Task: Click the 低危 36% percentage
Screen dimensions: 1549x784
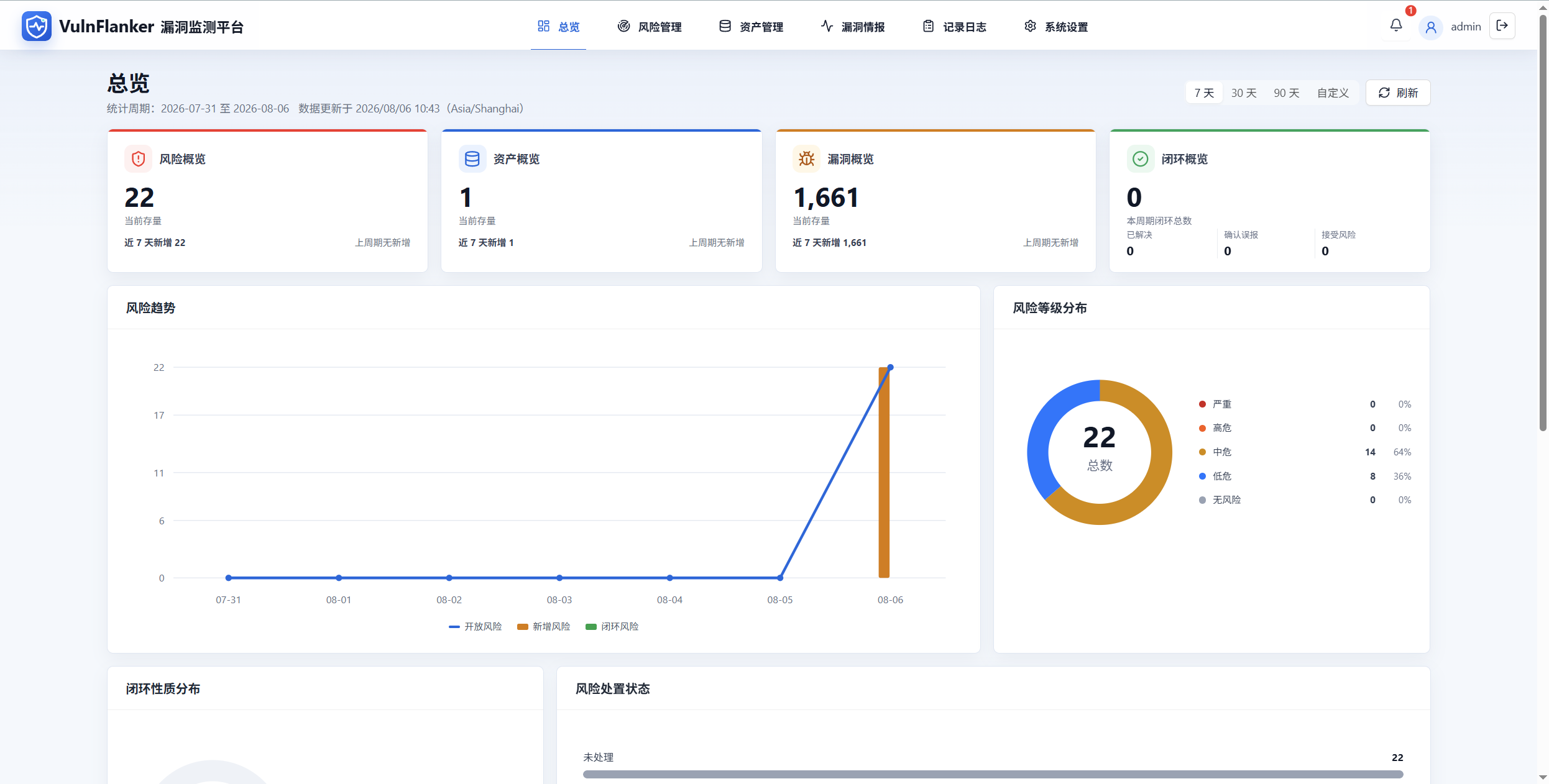Action: pyautogui.click(x=1402, y=476)
